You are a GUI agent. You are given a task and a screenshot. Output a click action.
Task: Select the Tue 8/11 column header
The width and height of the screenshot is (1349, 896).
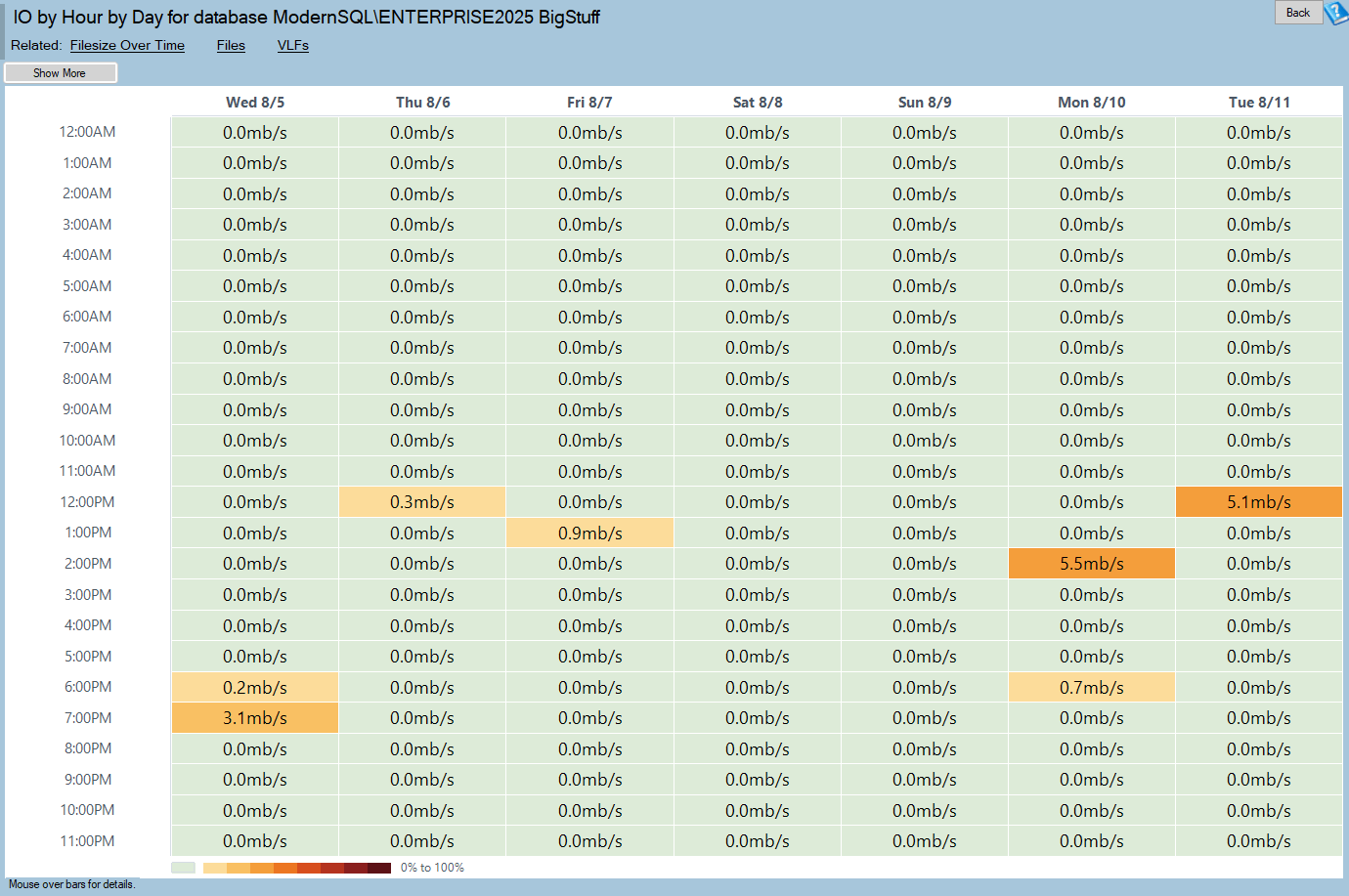(1259, 102)
